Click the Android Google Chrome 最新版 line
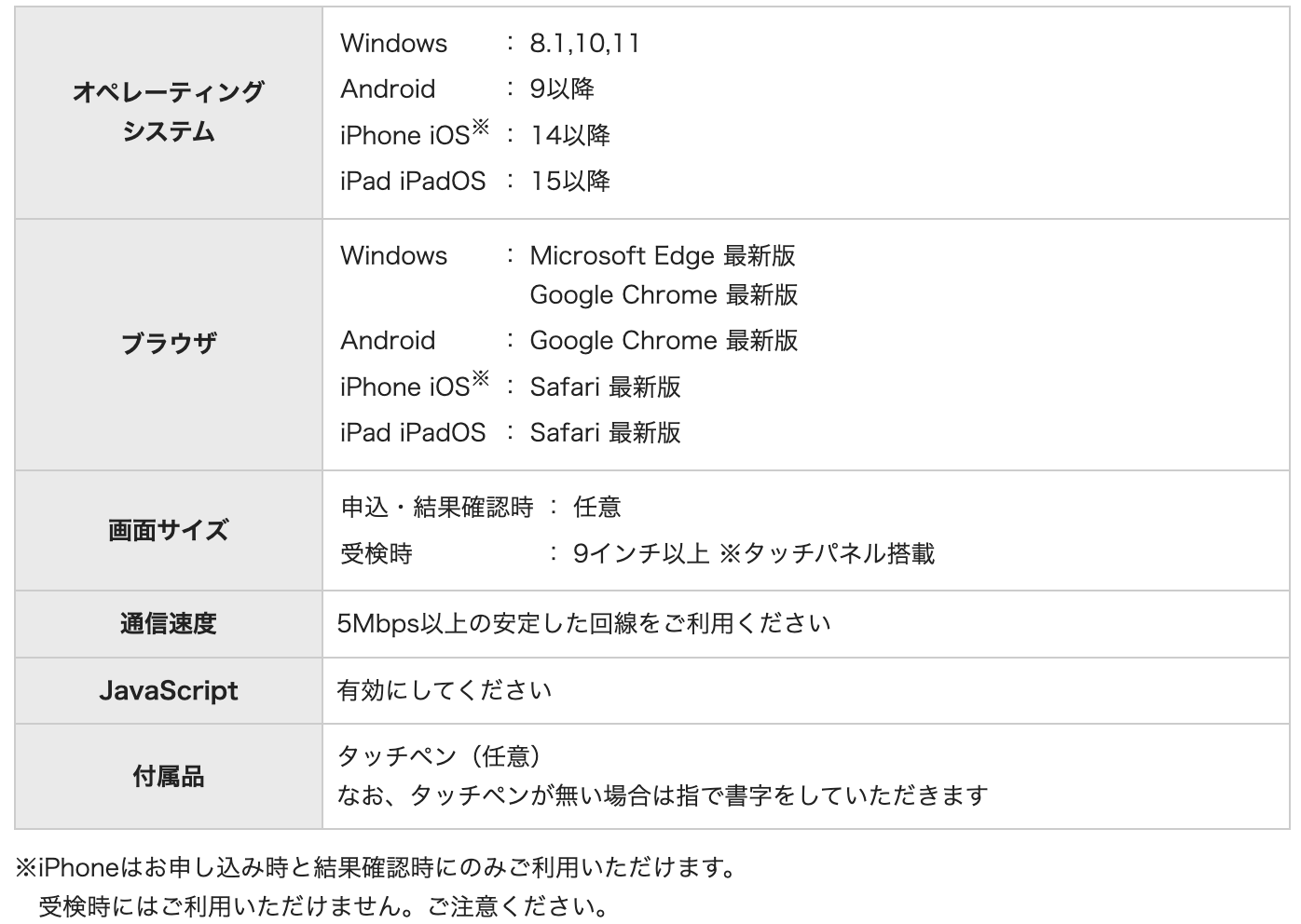 pyautogui.click(x=569, y=341)
